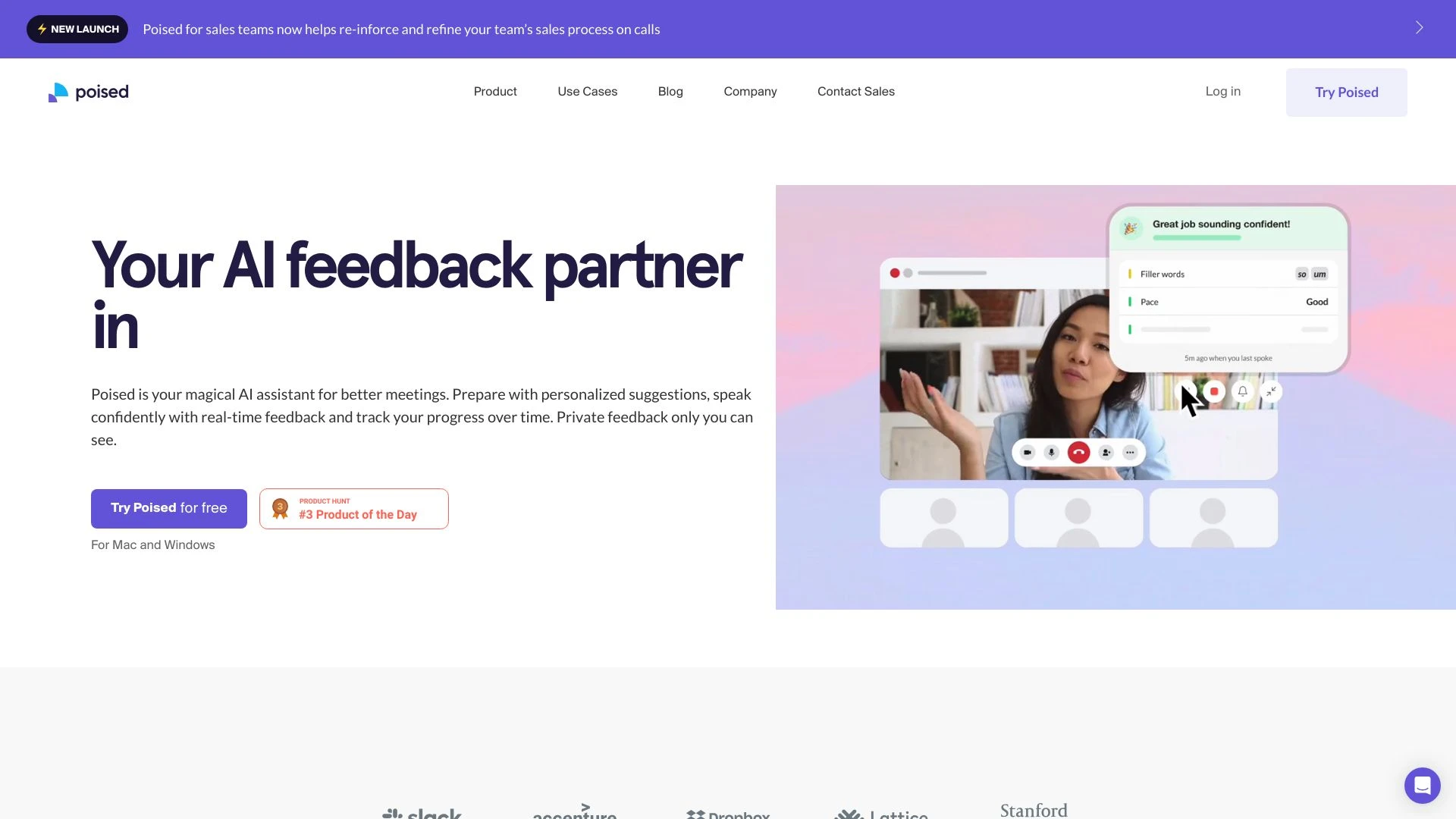Click the more options icon in call bar
The image size is (1456, 819).
(1129, 452)
